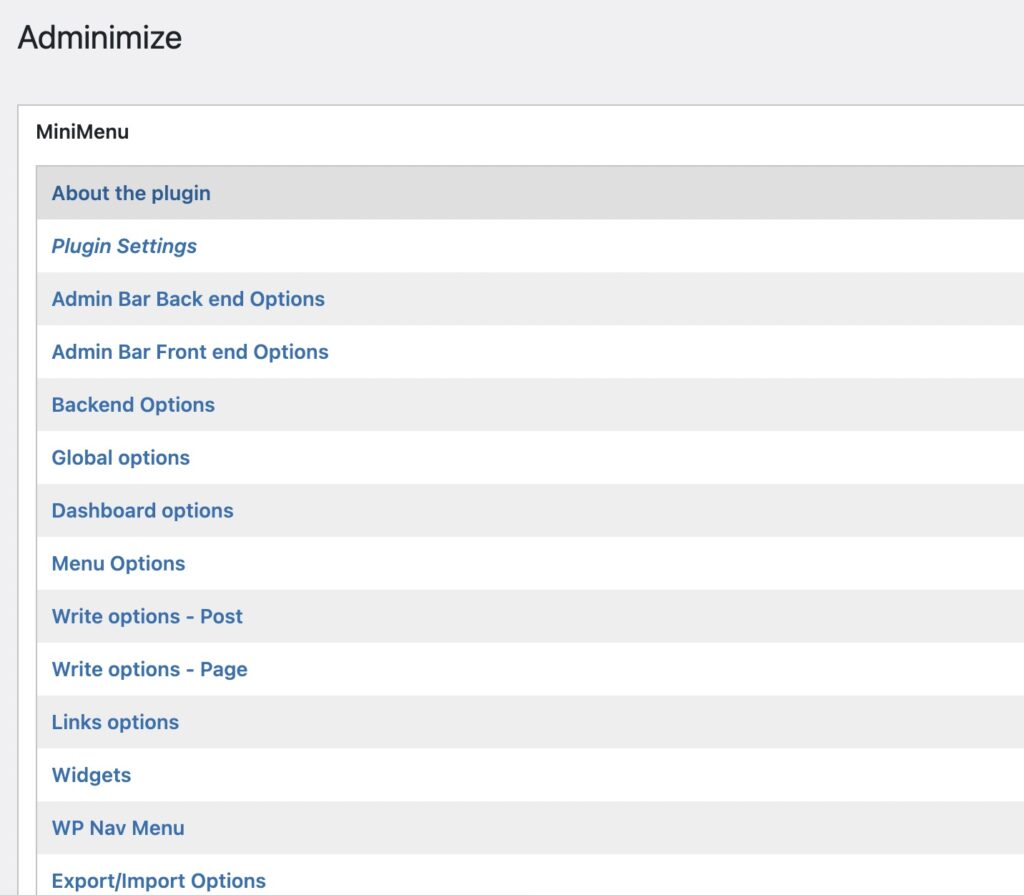Go to Plugin Settings section
1024x895 pixels.
[x=124, y=246]
